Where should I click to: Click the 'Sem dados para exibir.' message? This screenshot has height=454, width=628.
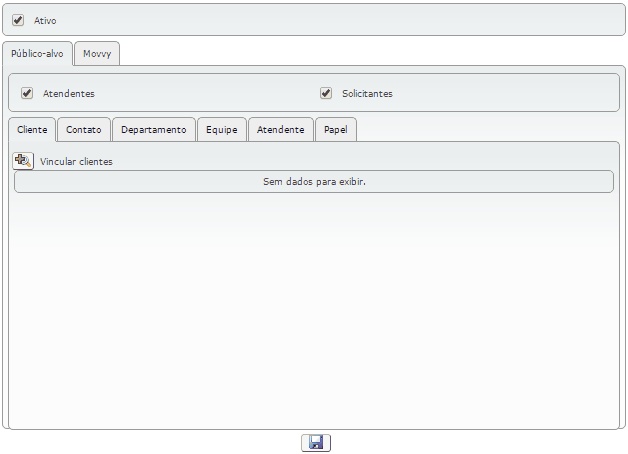click(x=314, y=182)
